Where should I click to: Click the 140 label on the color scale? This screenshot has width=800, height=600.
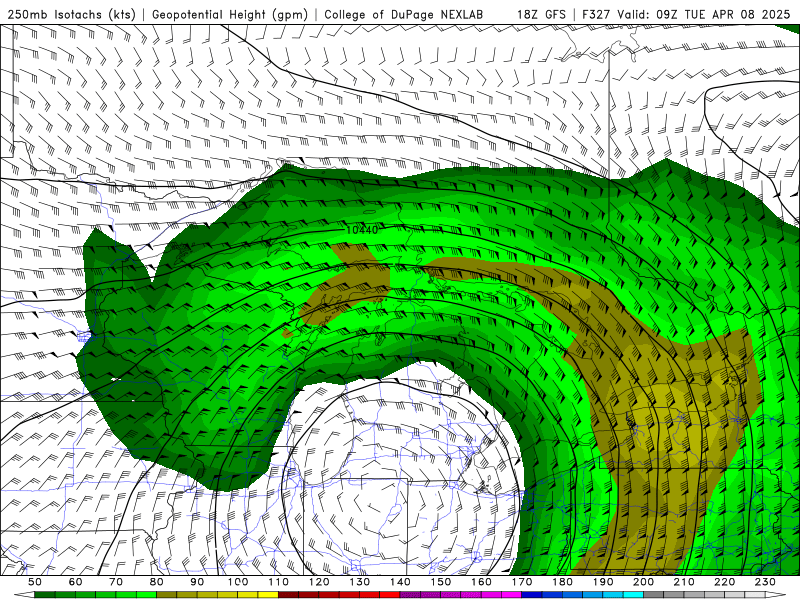[x=400, y=582]
